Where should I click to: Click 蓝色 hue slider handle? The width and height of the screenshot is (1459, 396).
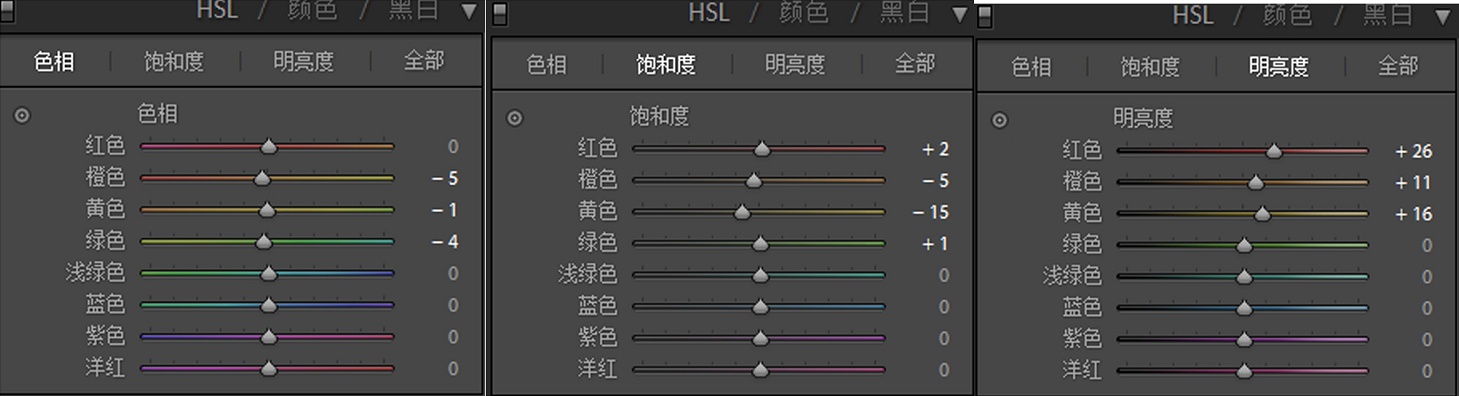(268, 306)
